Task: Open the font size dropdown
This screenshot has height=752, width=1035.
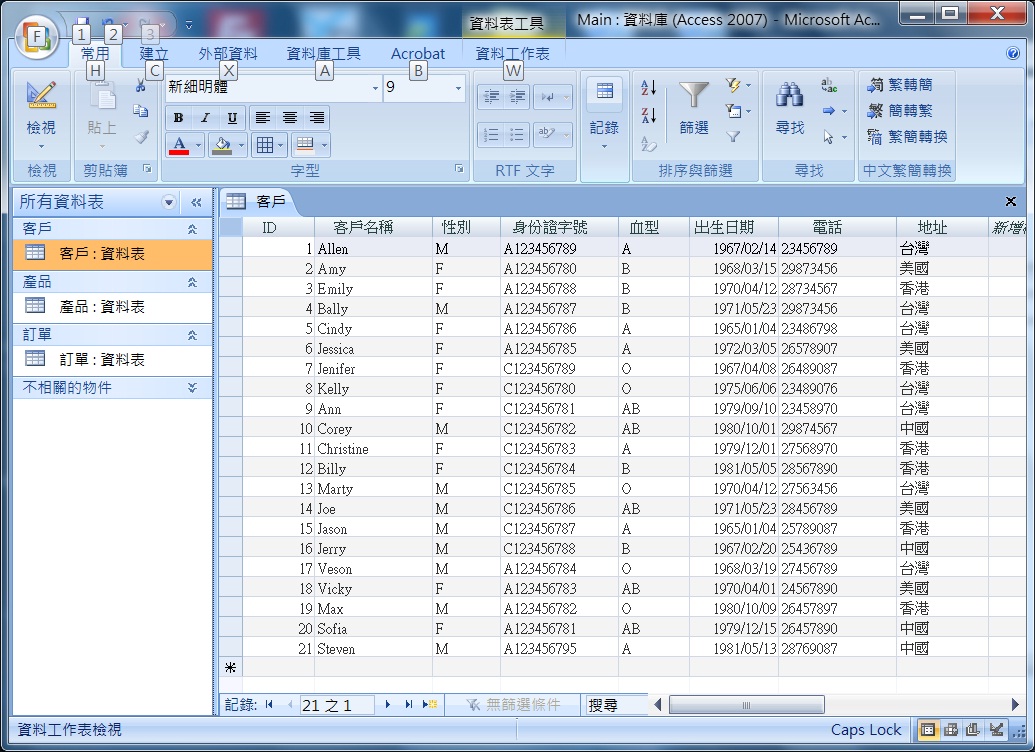Action: point(458,88)
